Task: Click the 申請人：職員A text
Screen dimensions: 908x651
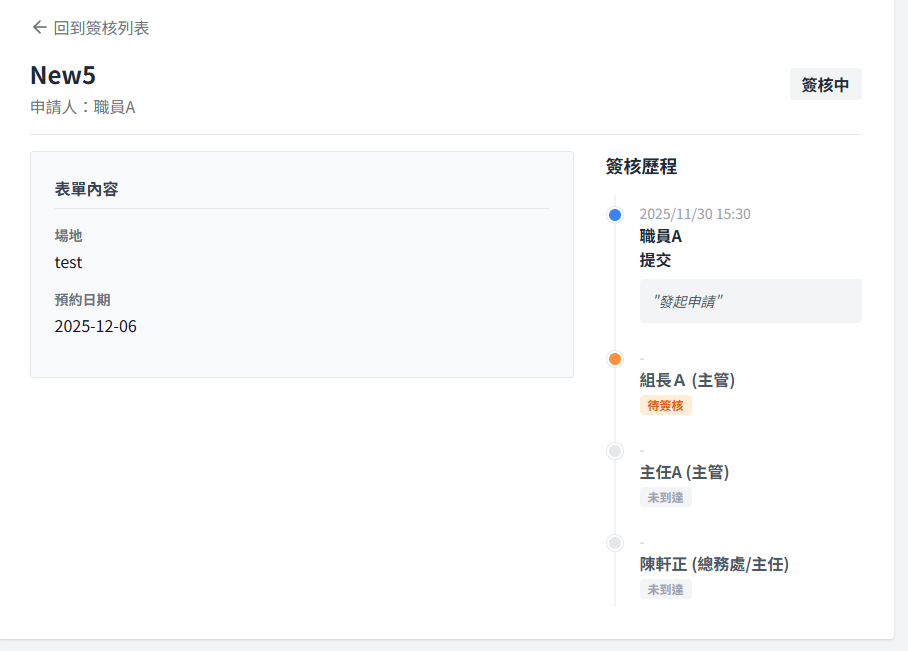Action: 83,107
